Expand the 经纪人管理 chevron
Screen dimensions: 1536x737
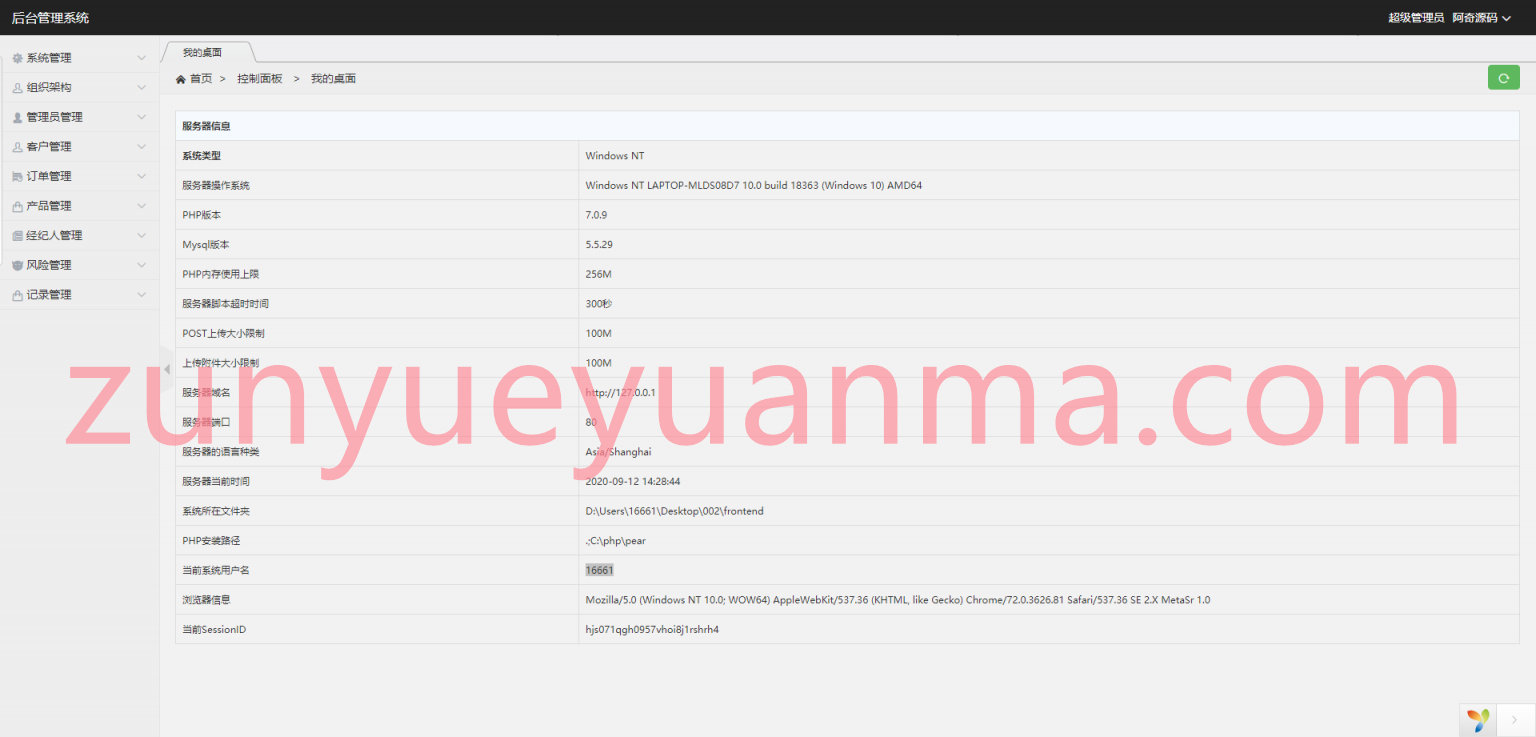pyautogui.click(x=141, y=236)
